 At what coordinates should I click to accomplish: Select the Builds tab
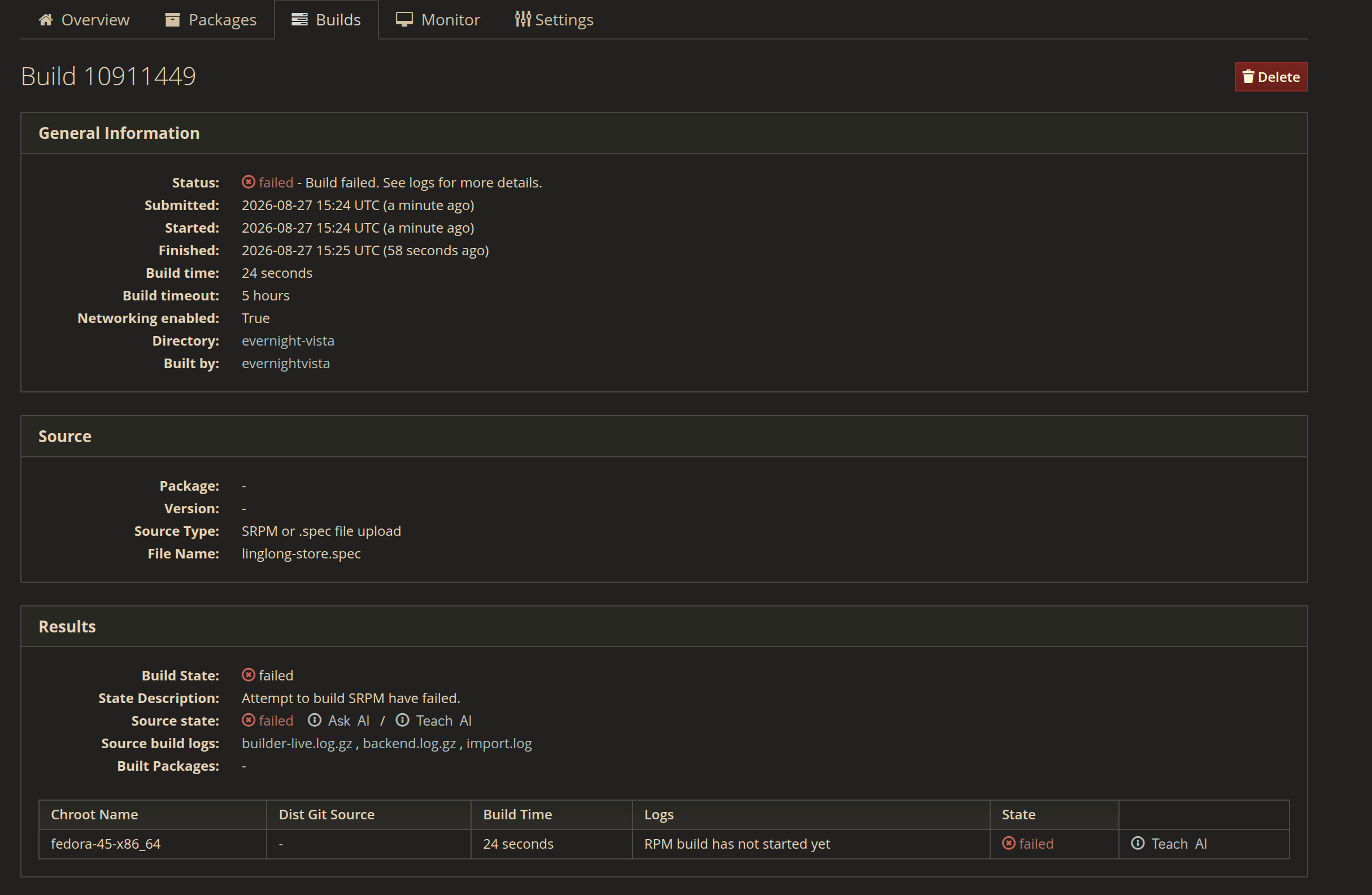[x=326, y=20]
